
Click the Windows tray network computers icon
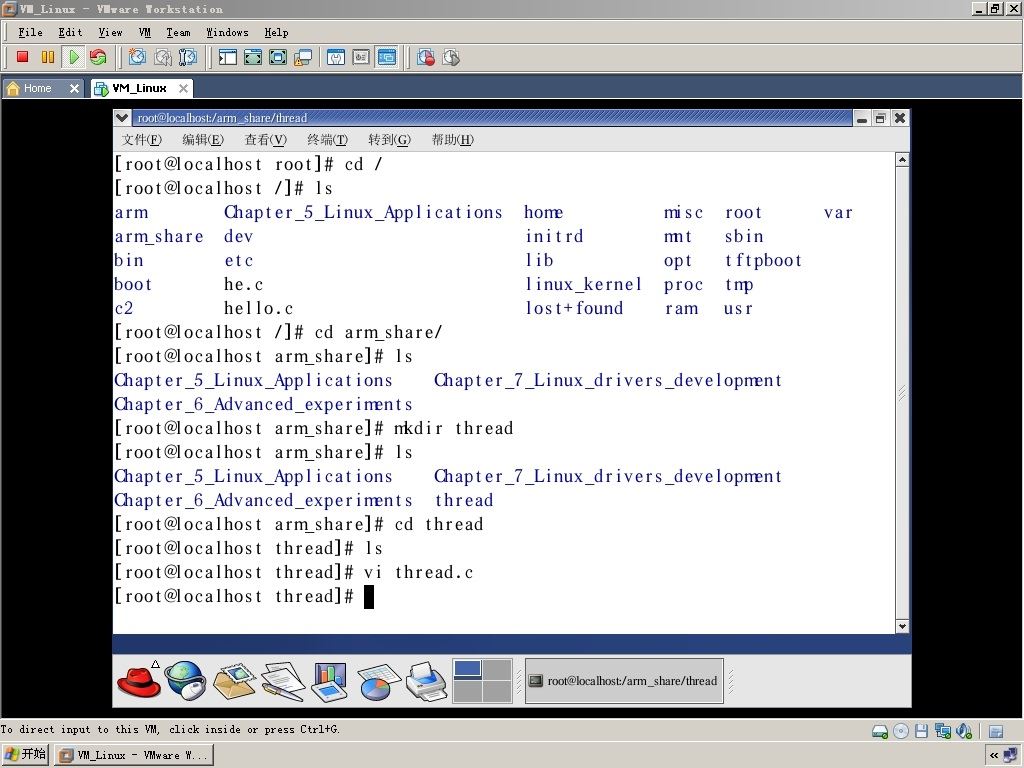[x=1012, y=756]
